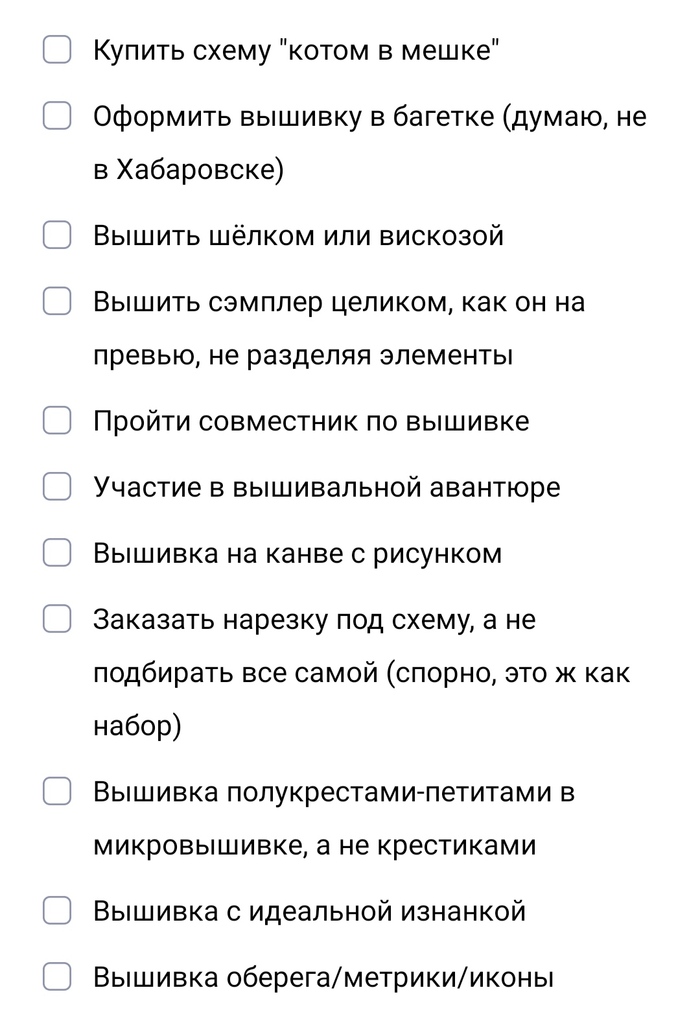Toggle the "Вышить сэмплер целиком" checkbox

click(57, 301)
